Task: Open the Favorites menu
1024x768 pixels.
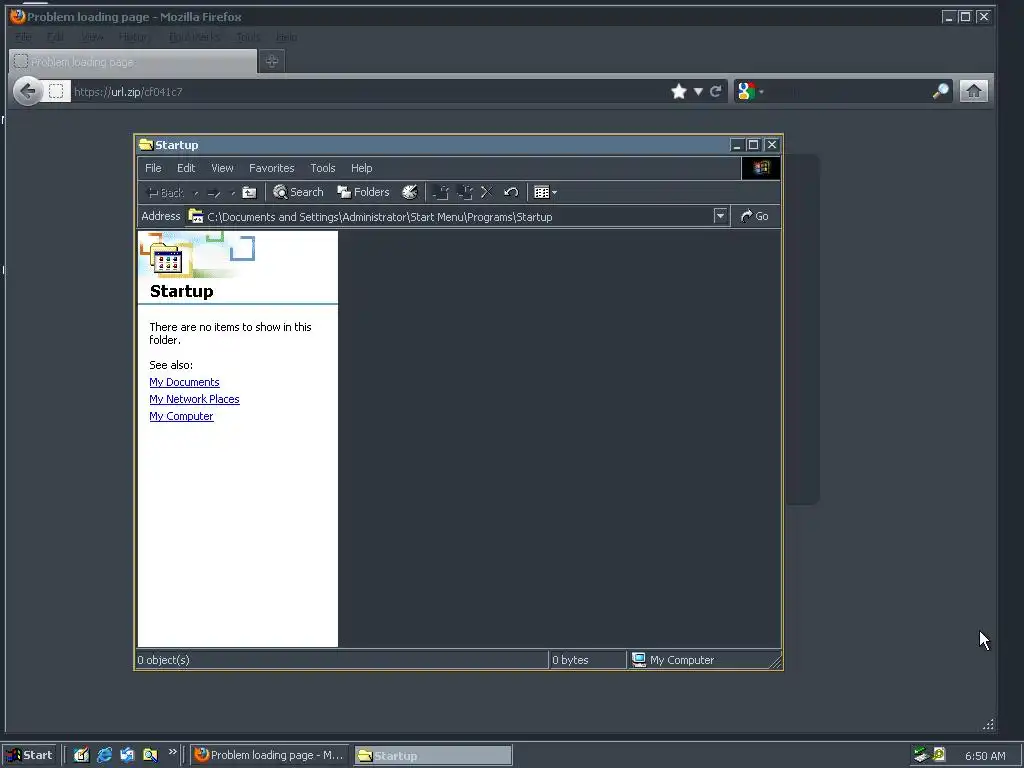Action: [271, 168]
